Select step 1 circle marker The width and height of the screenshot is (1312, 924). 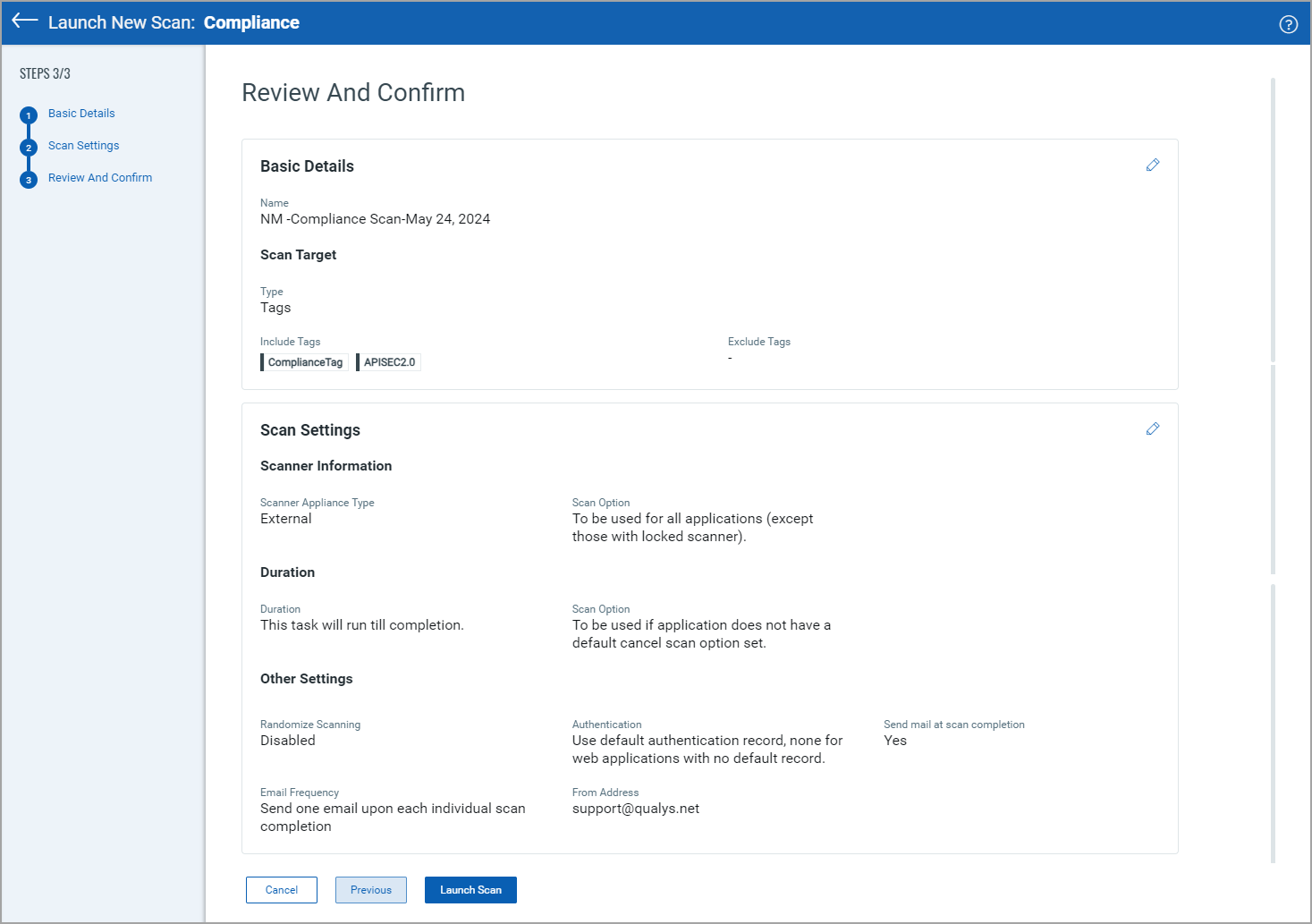click(x=29, y=115)
